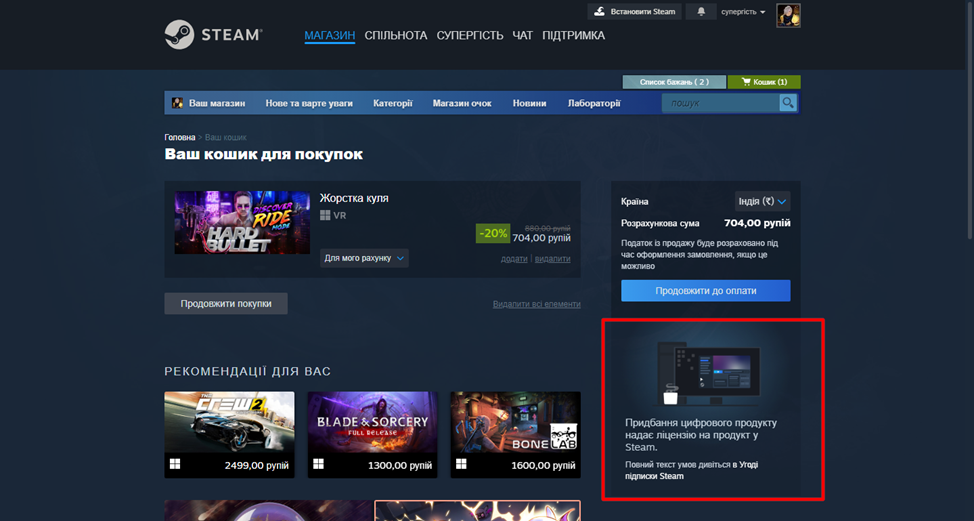Click the Steam logo in header
Viewport: 974px width, 521px height.
pyautogui.click(x=214, y=35)
